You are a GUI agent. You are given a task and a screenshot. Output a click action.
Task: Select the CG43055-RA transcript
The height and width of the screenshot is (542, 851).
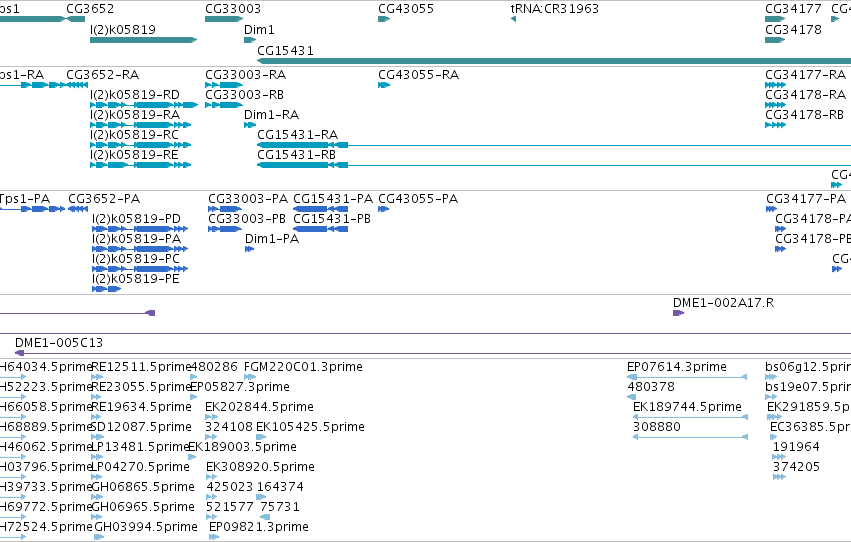click(418, 74)
